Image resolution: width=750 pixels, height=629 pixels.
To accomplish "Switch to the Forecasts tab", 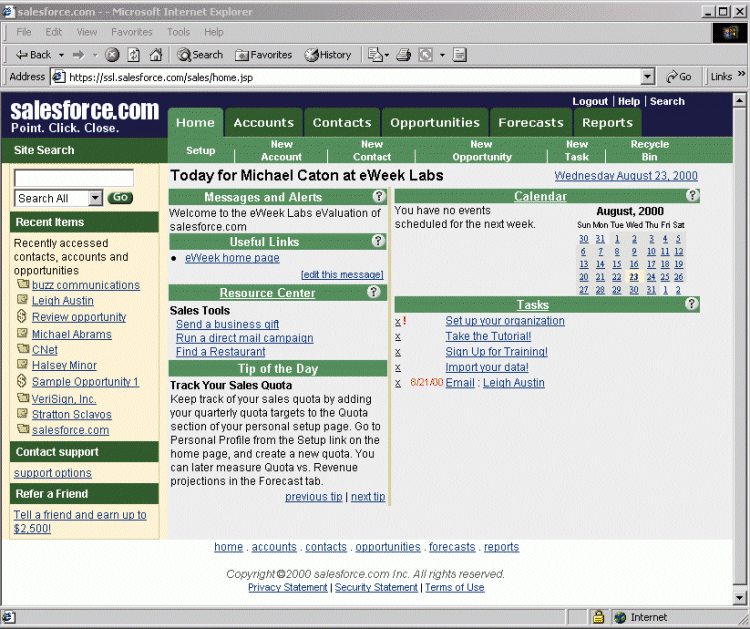I will pyautogui.click(x=531, y=122).
